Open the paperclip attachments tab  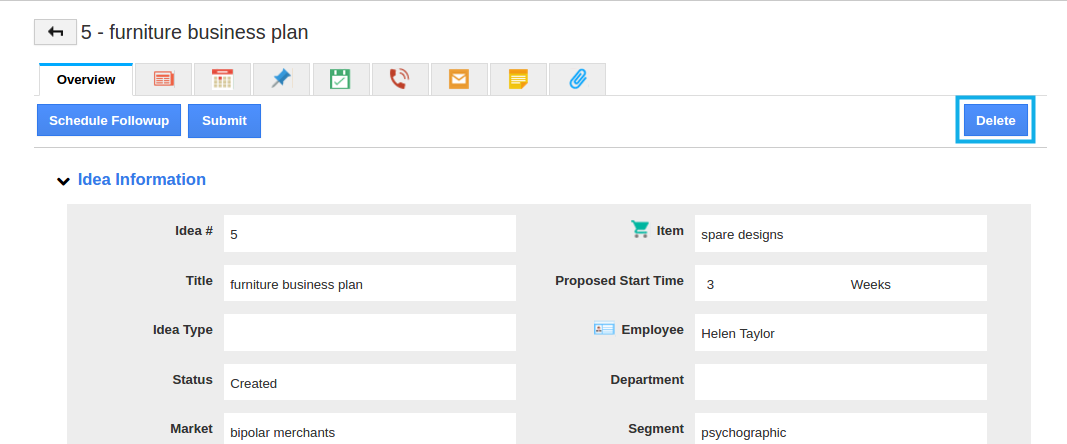point(577,79)
